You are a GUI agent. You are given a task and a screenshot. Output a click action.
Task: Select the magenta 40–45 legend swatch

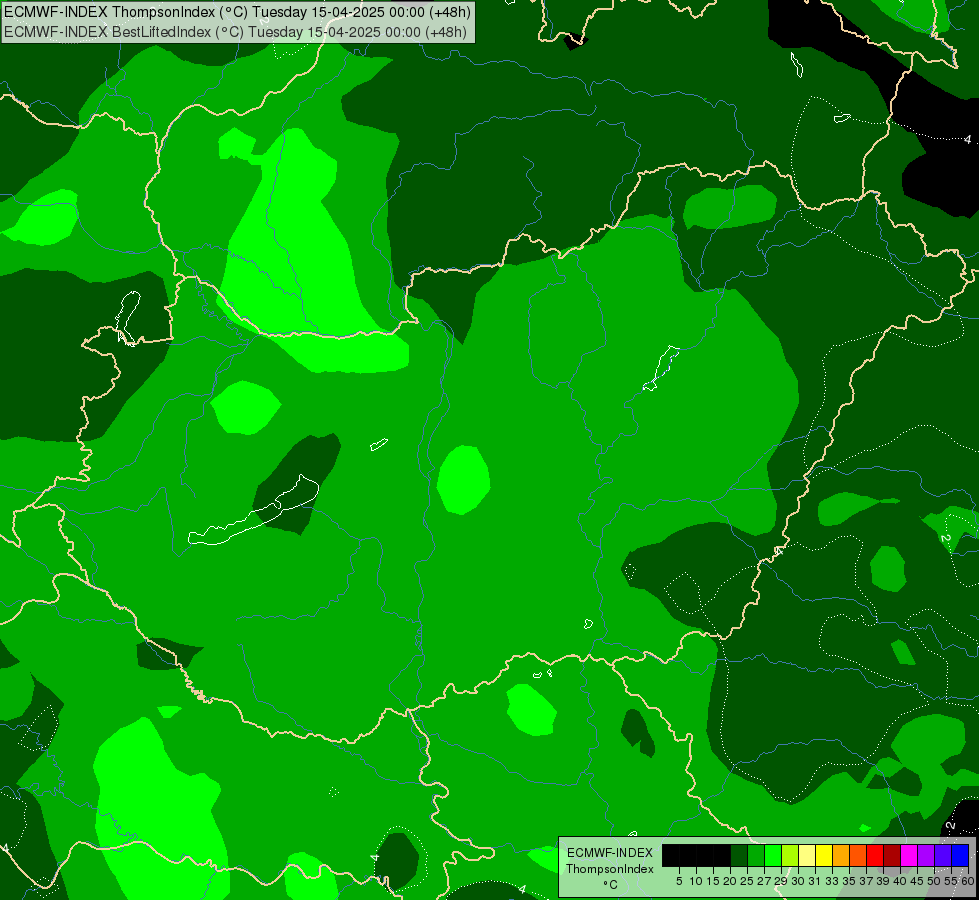pyautogui.click(x=909, y=855)
